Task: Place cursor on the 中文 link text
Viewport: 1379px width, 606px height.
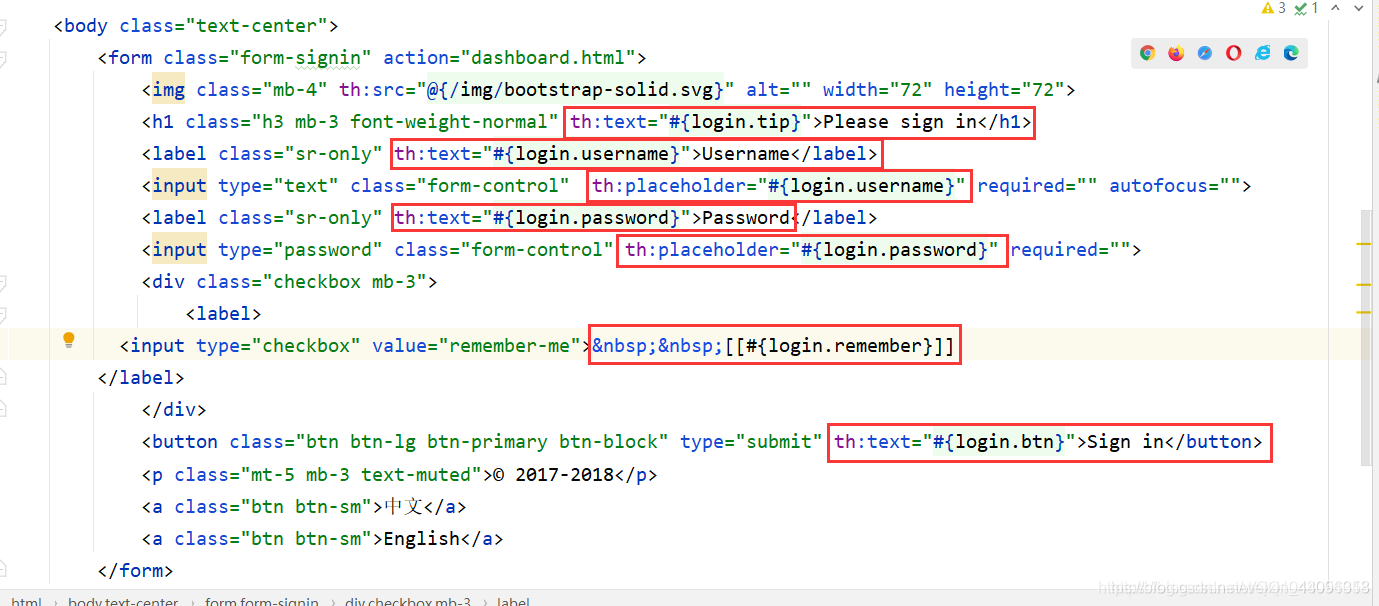Action: click(405, 506)
